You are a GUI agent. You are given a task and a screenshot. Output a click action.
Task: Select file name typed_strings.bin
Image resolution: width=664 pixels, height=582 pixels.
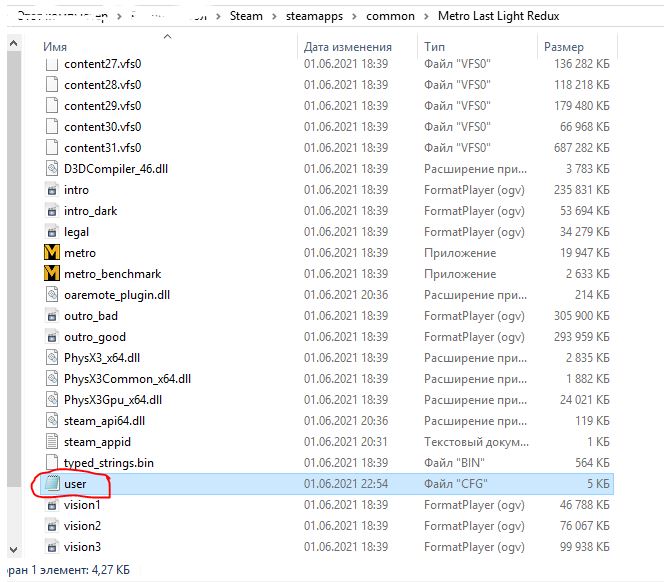pyautogui.click(x=108, y=463)
